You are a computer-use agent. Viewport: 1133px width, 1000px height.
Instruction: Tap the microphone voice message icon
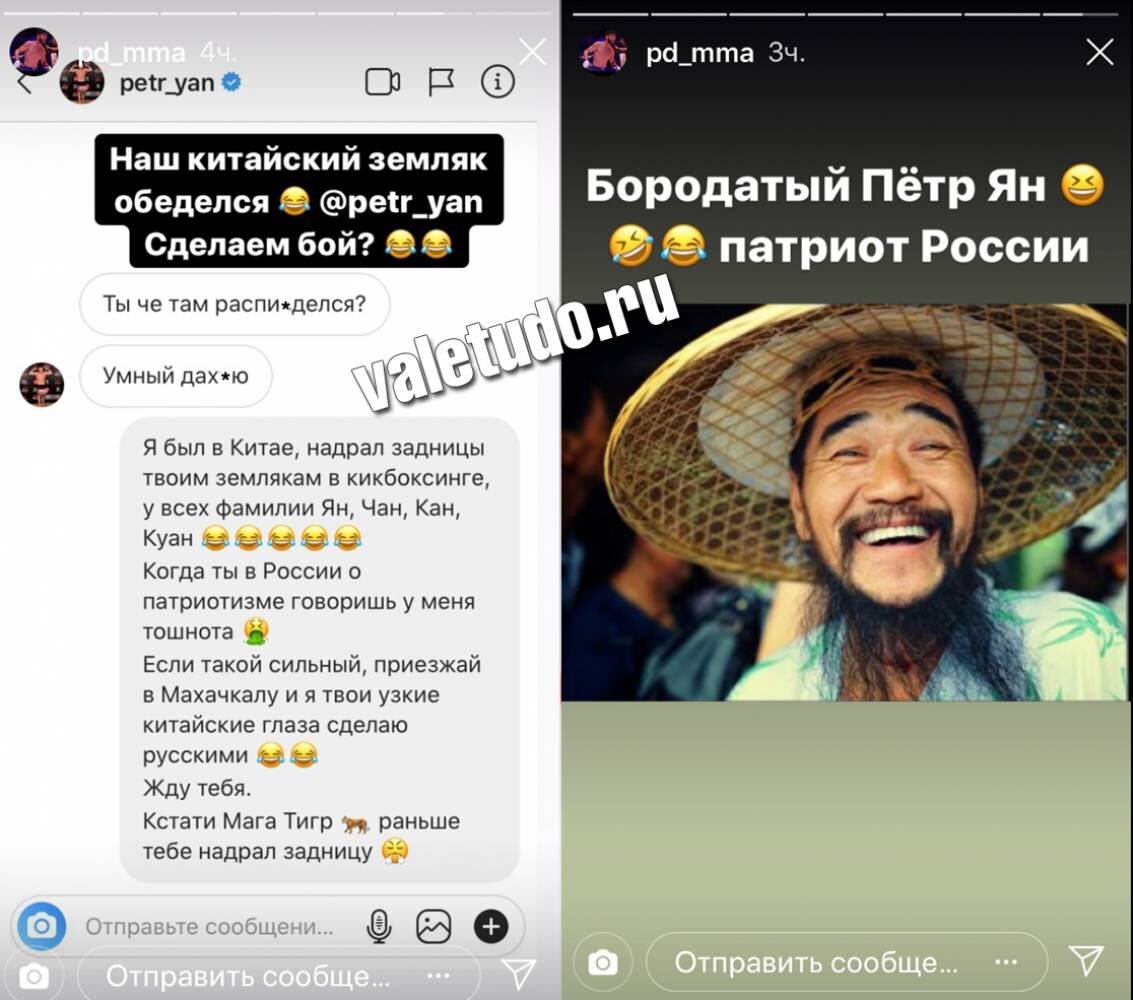coord(379,926)
